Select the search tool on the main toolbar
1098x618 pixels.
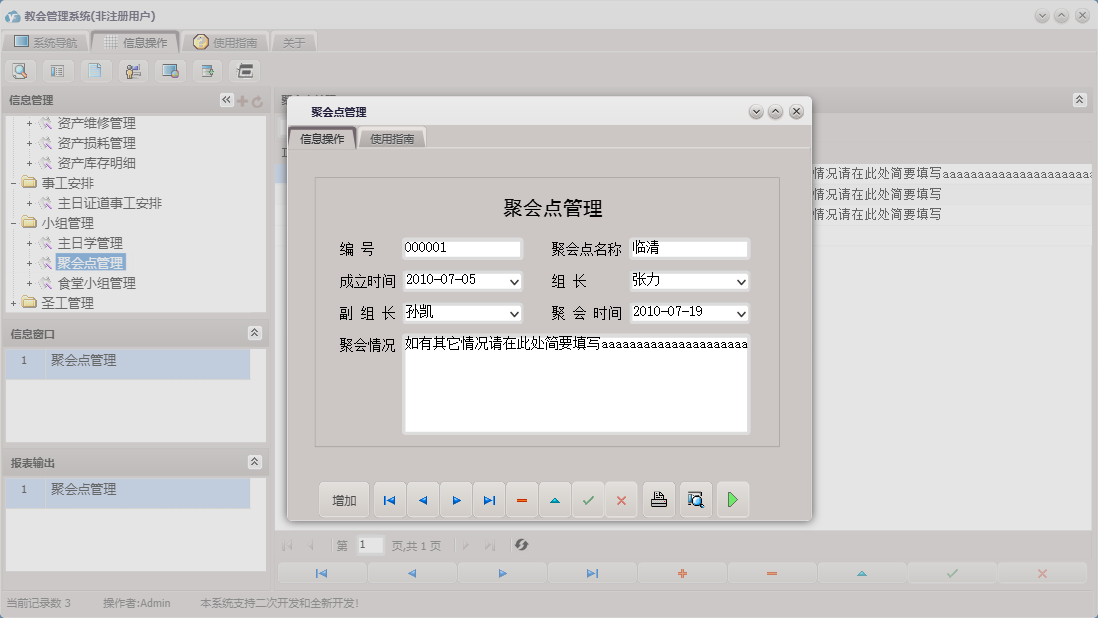pyautogui.click(x=20, y=70)
